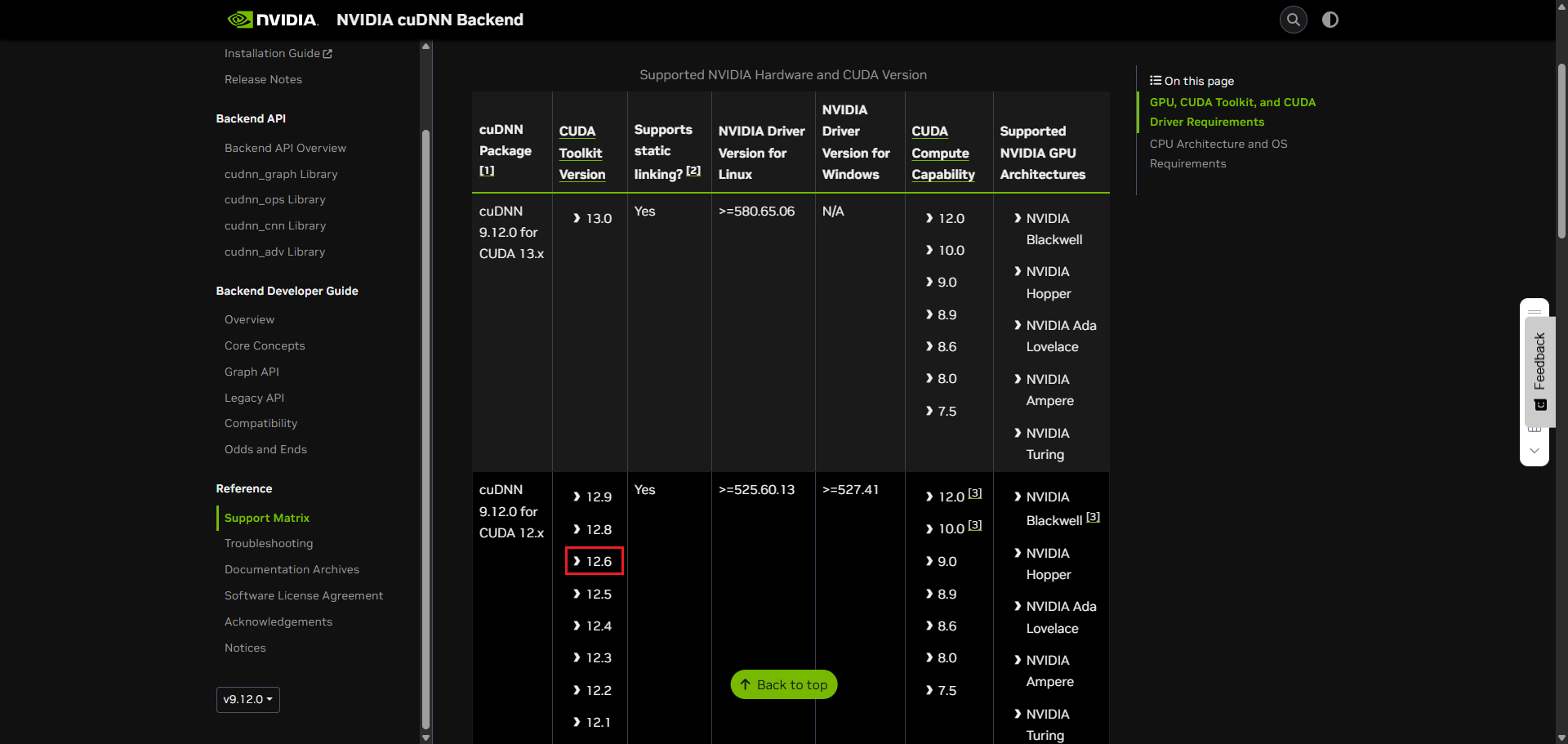
Task: Open the Feedback side tab
Action: [x=1539, y=372]
